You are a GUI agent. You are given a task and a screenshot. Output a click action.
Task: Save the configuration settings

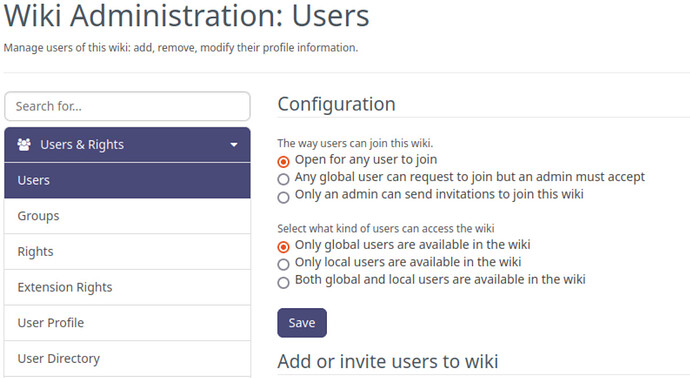[x=302, y=323]
